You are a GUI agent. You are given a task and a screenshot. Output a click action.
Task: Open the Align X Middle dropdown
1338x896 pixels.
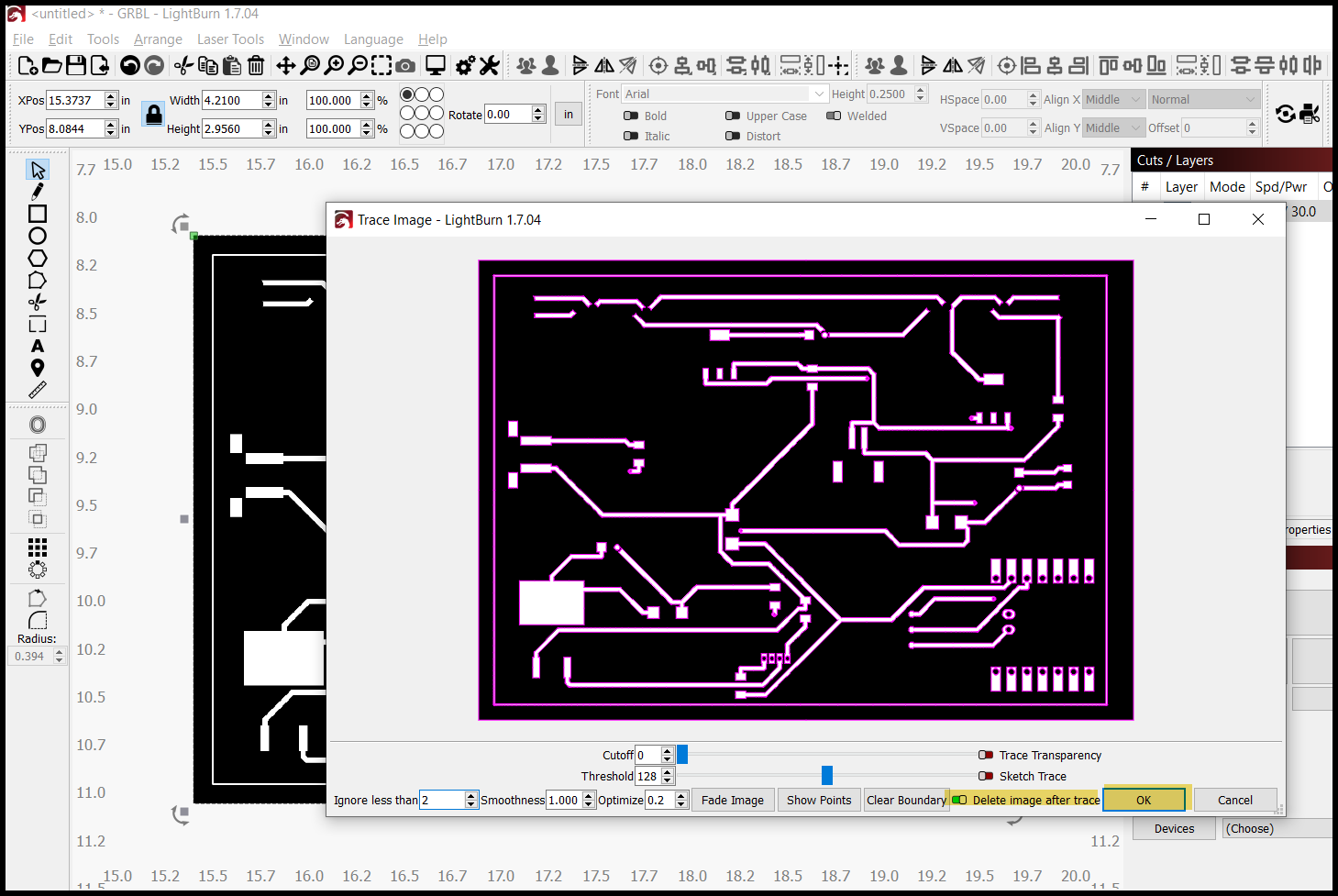coord(1114,99)
